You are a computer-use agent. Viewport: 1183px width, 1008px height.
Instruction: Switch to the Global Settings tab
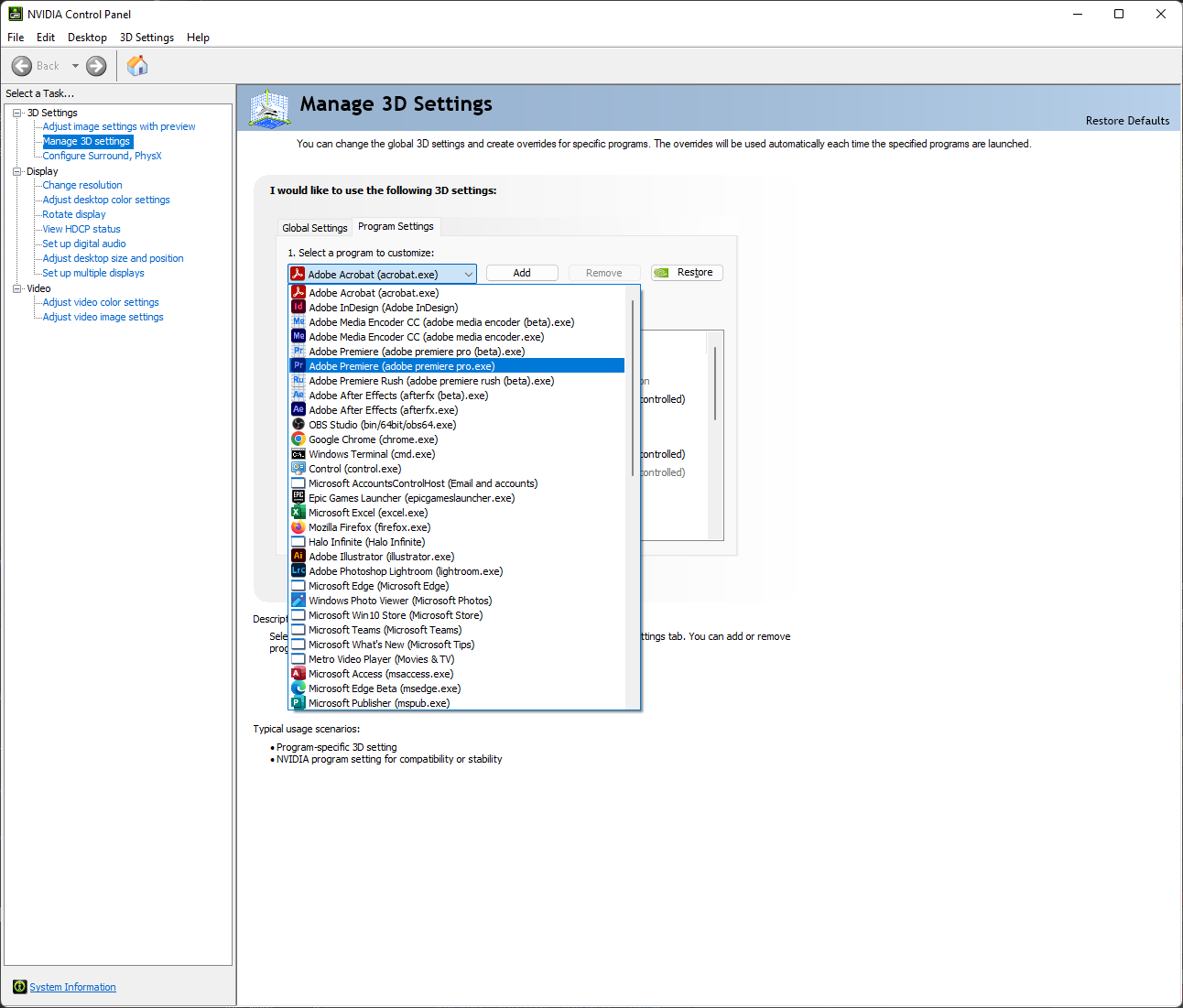[315, 228]
